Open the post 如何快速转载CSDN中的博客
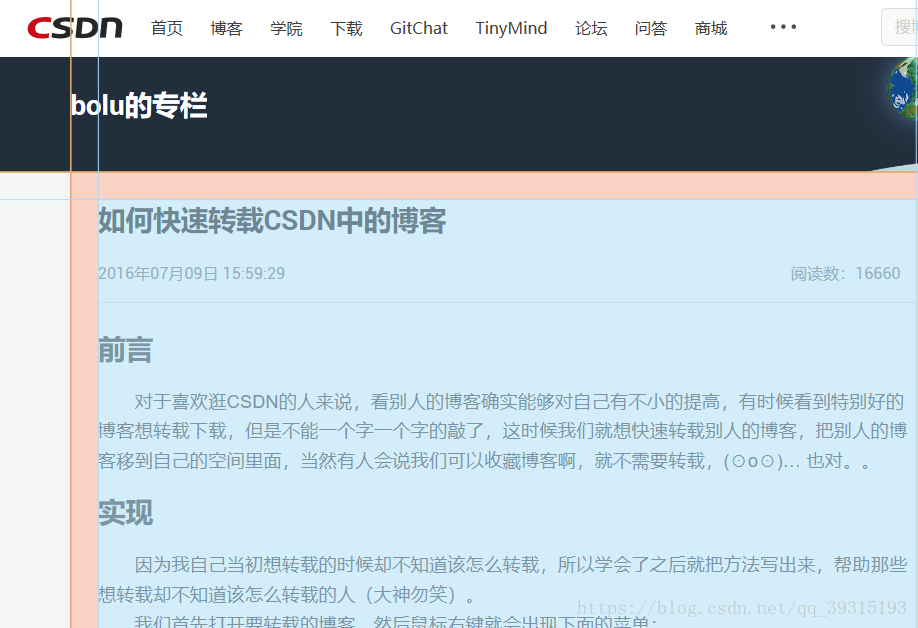 pyautogui.click(x=272, y=221)
